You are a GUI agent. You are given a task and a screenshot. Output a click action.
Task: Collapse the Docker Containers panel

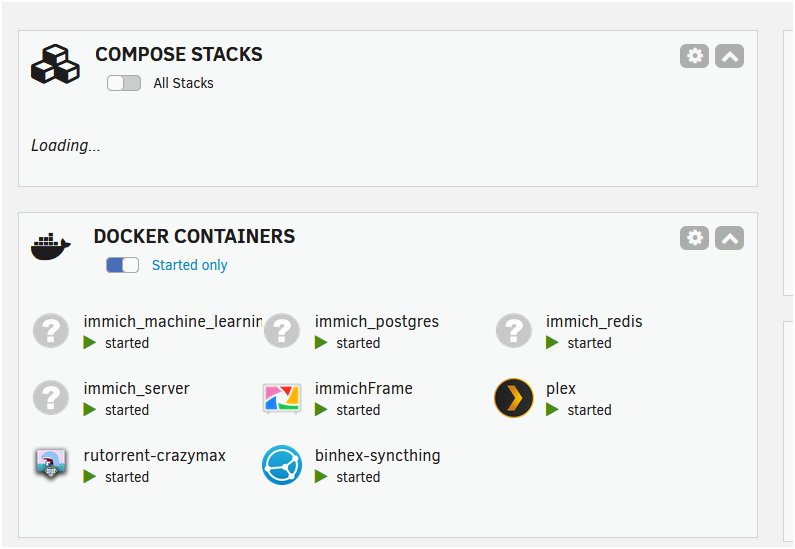(730, 238)
